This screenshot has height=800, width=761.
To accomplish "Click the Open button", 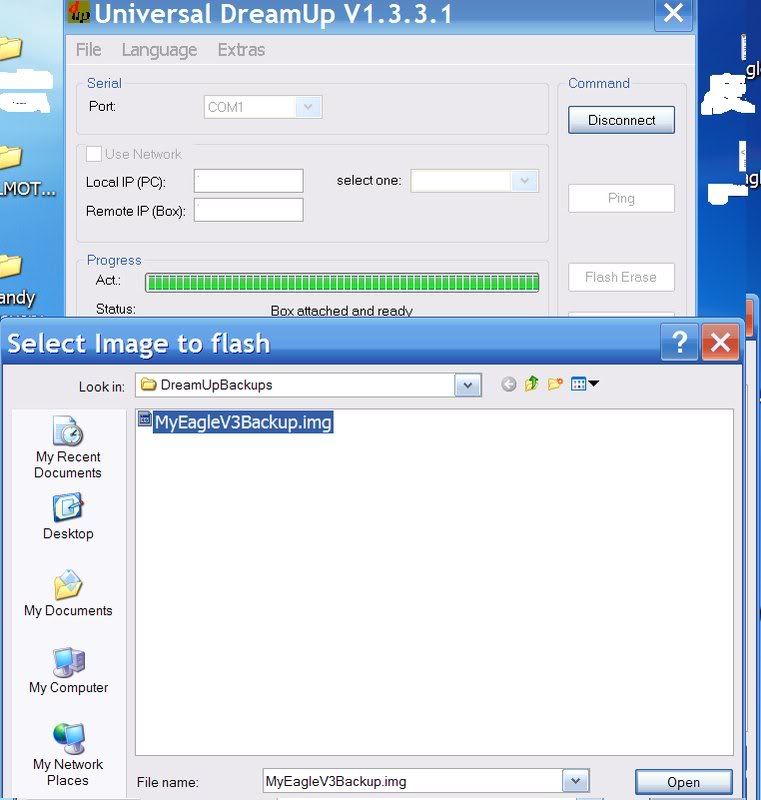I will [x=683, y=782].
